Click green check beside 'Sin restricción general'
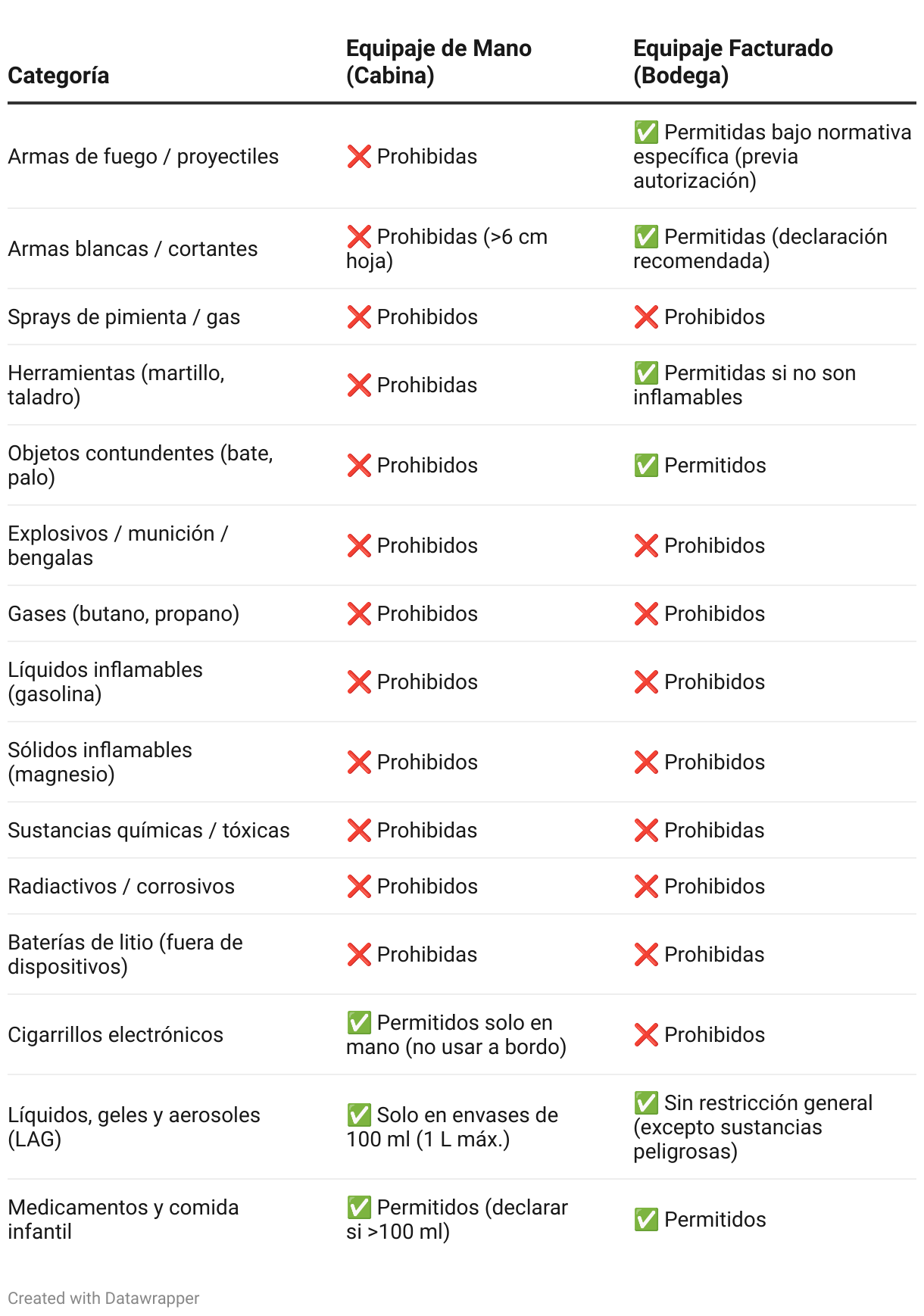Image resolution: width=924 pixels, height=1316 pixels. point(646,1103)
